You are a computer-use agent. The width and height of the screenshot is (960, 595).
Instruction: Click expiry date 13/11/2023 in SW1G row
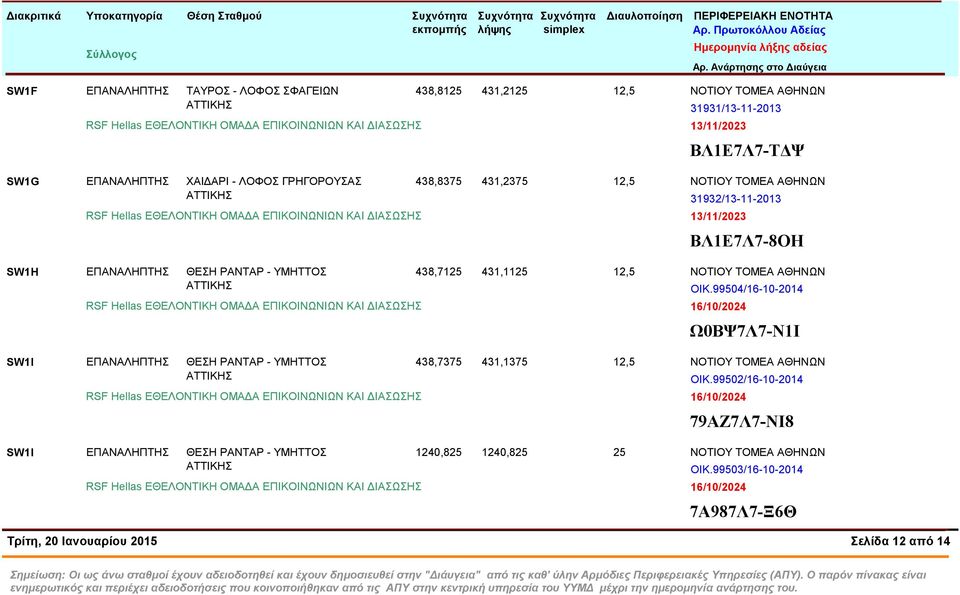click(718, 217)
